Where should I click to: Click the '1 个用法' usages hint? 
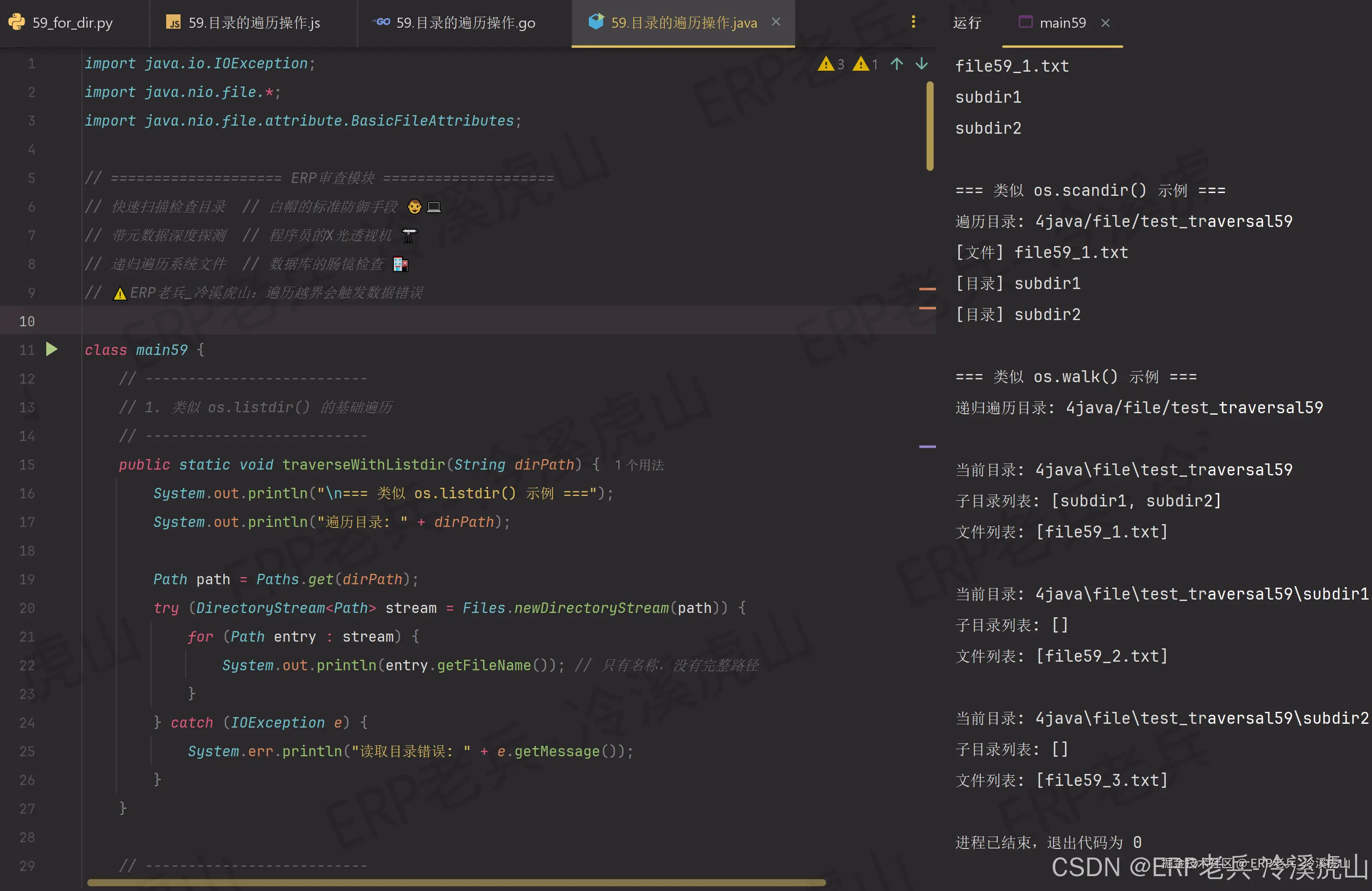(639, 465)
